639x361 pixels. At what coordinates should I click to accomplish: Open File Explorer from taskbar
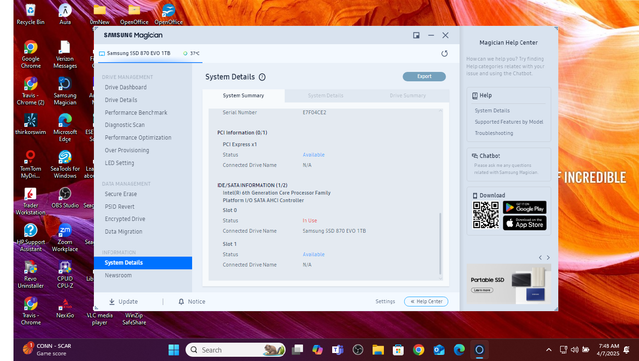378,350
